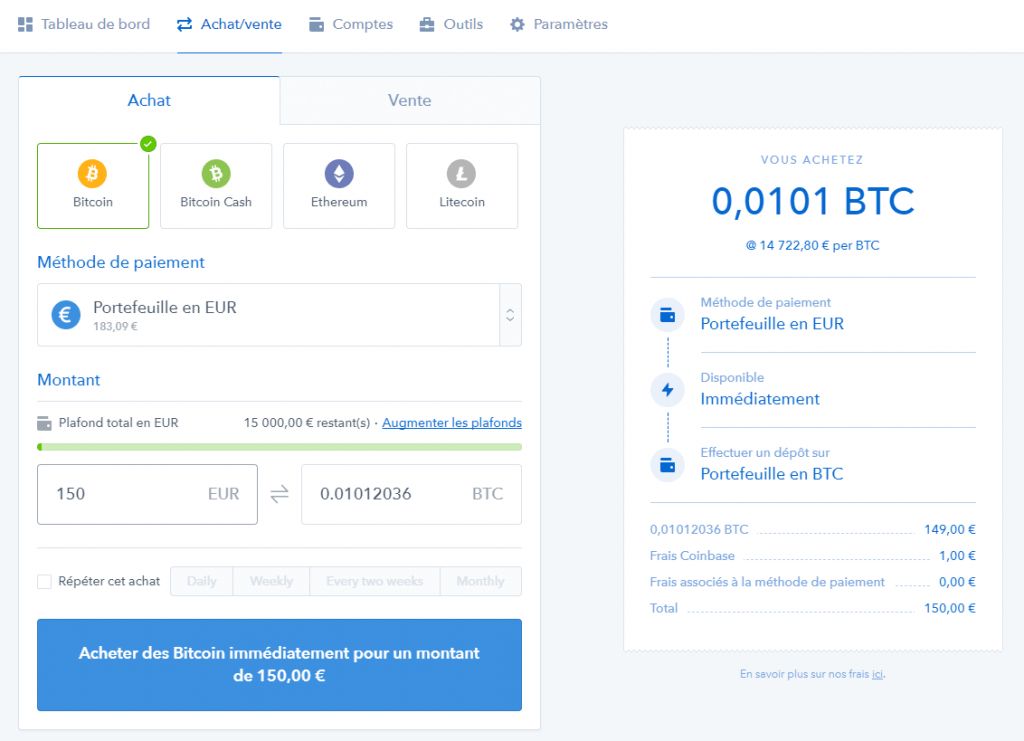This screenshot has height=741, width=1024.
Task: Select Every two weeks repeat frequency
Action: [x=375, y=581]
